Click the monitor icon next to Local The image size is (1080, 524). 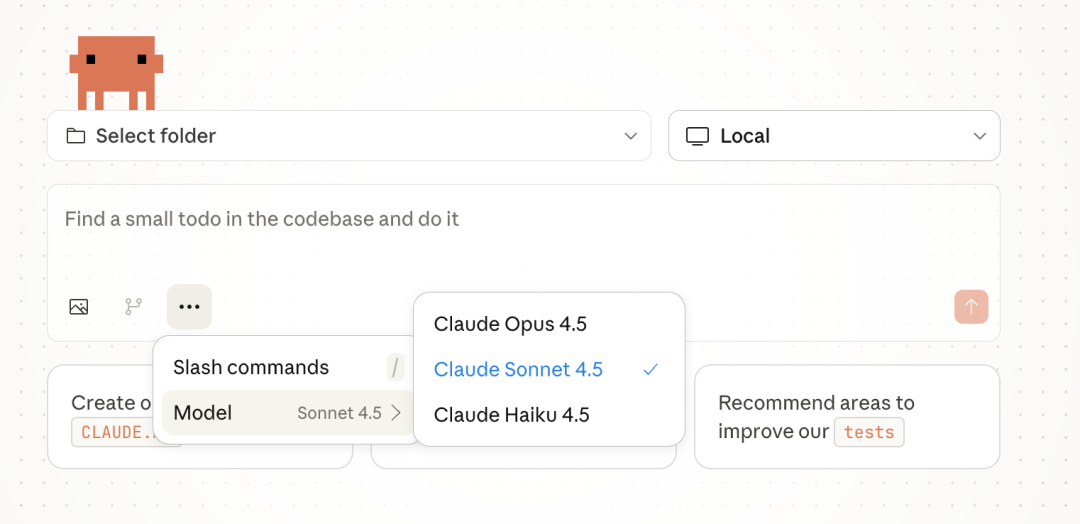click(x=697, y=136)
